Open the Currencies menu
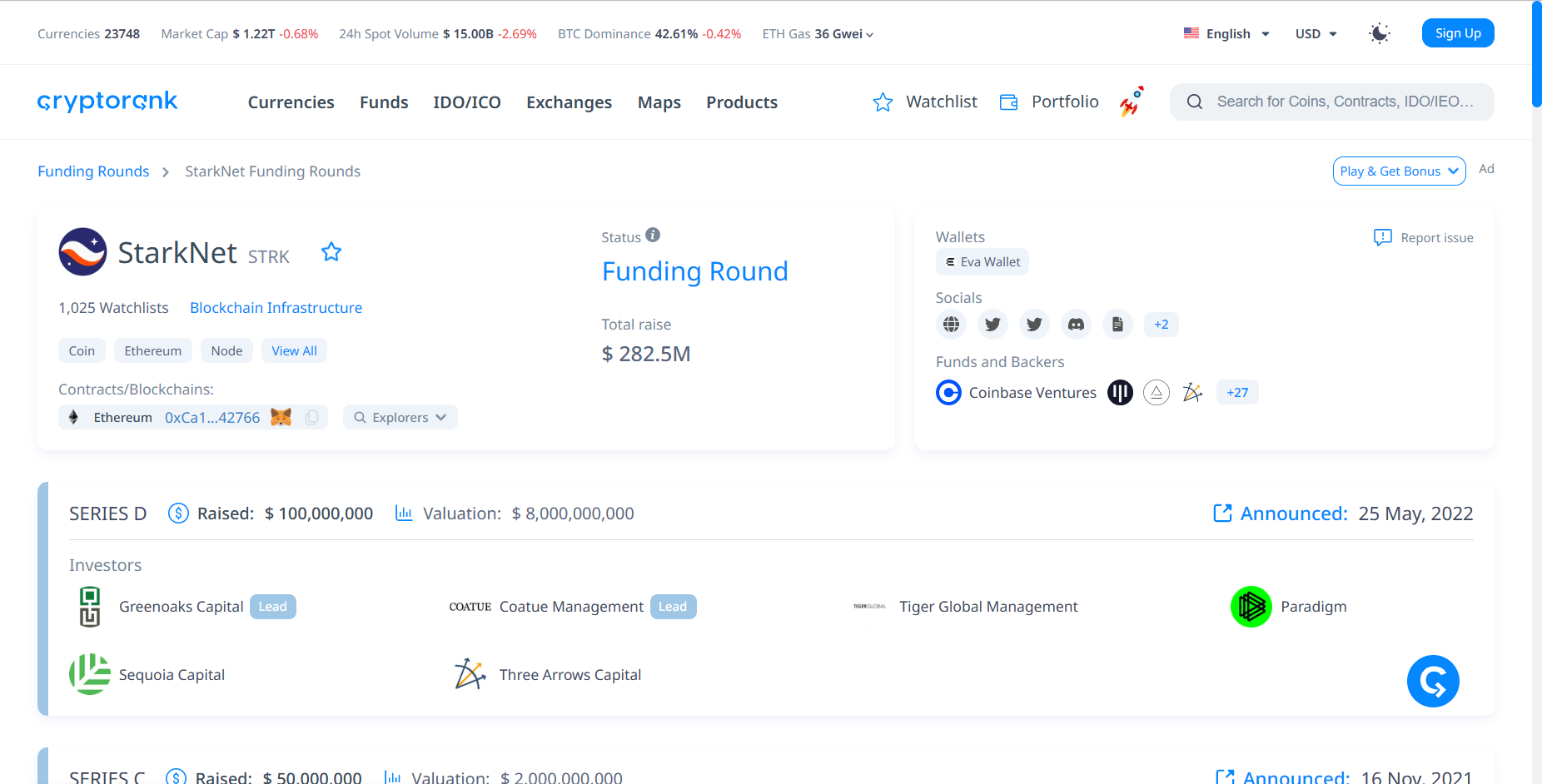This screenshot has height=784, width=1542. (291, 102)
